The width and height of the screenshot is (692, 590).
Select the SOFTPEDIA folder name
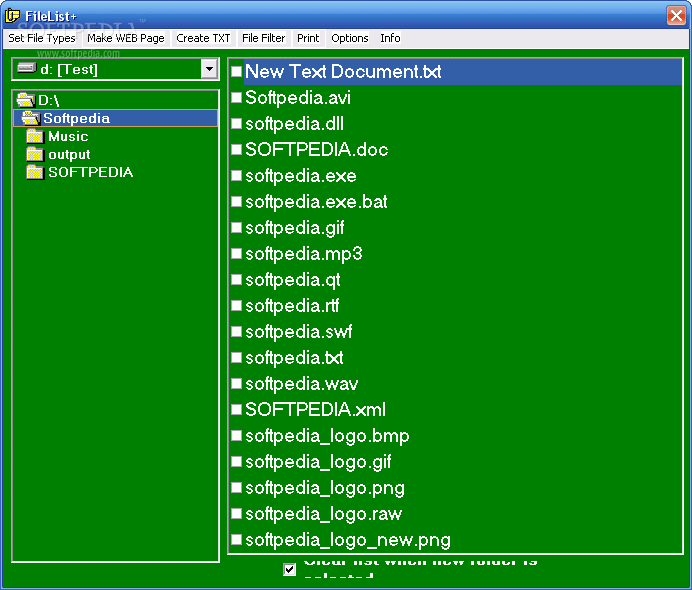[90, 172]
